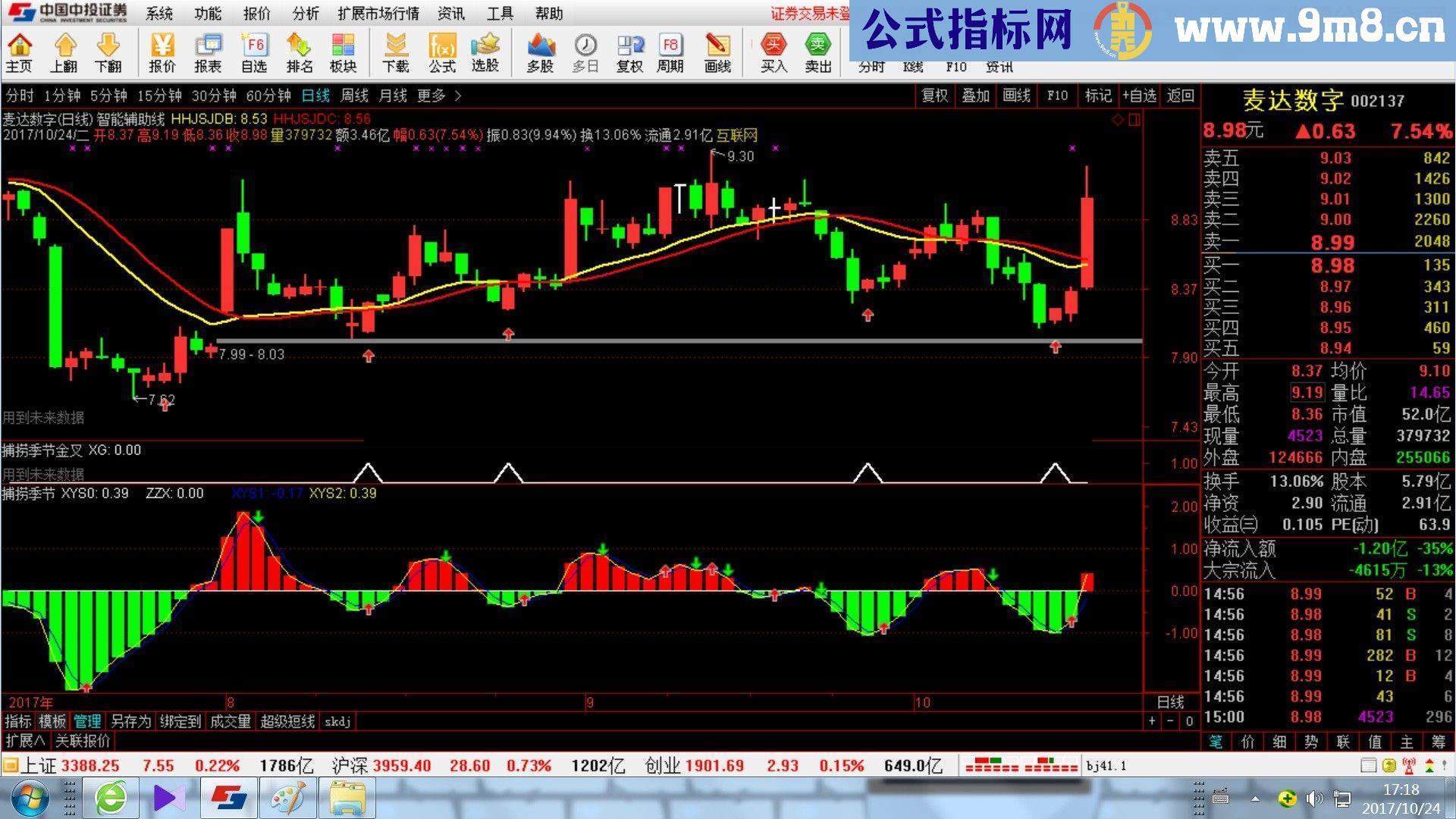The image size is (1456, 819).
Task: Toggle 叠加 chart overlay mode
Action: [974, 96]
